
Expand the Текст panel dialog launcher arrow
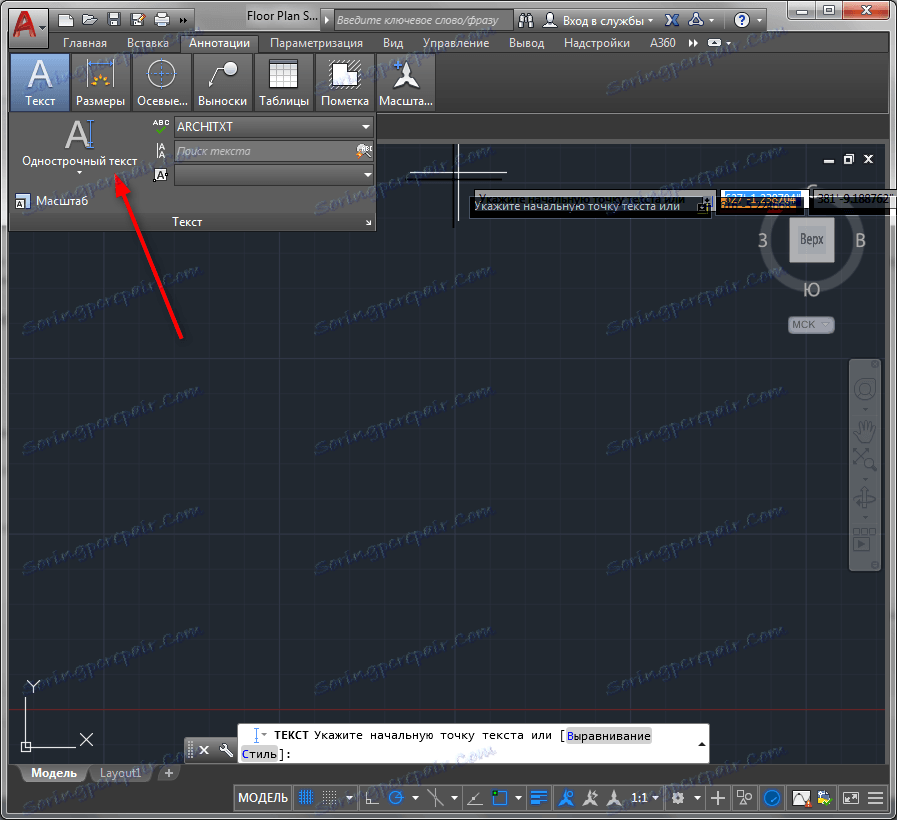(368, 223)
